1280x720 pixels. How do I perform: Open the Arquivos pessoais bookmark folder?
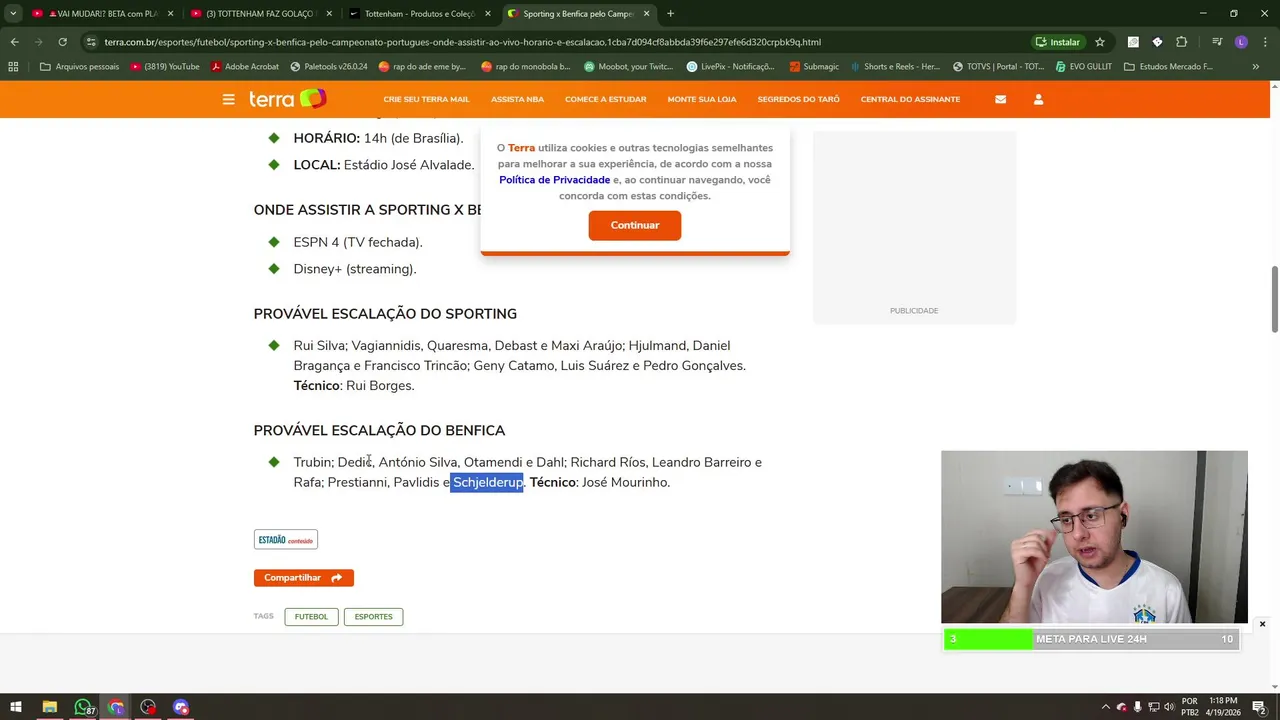click(79, 67)
